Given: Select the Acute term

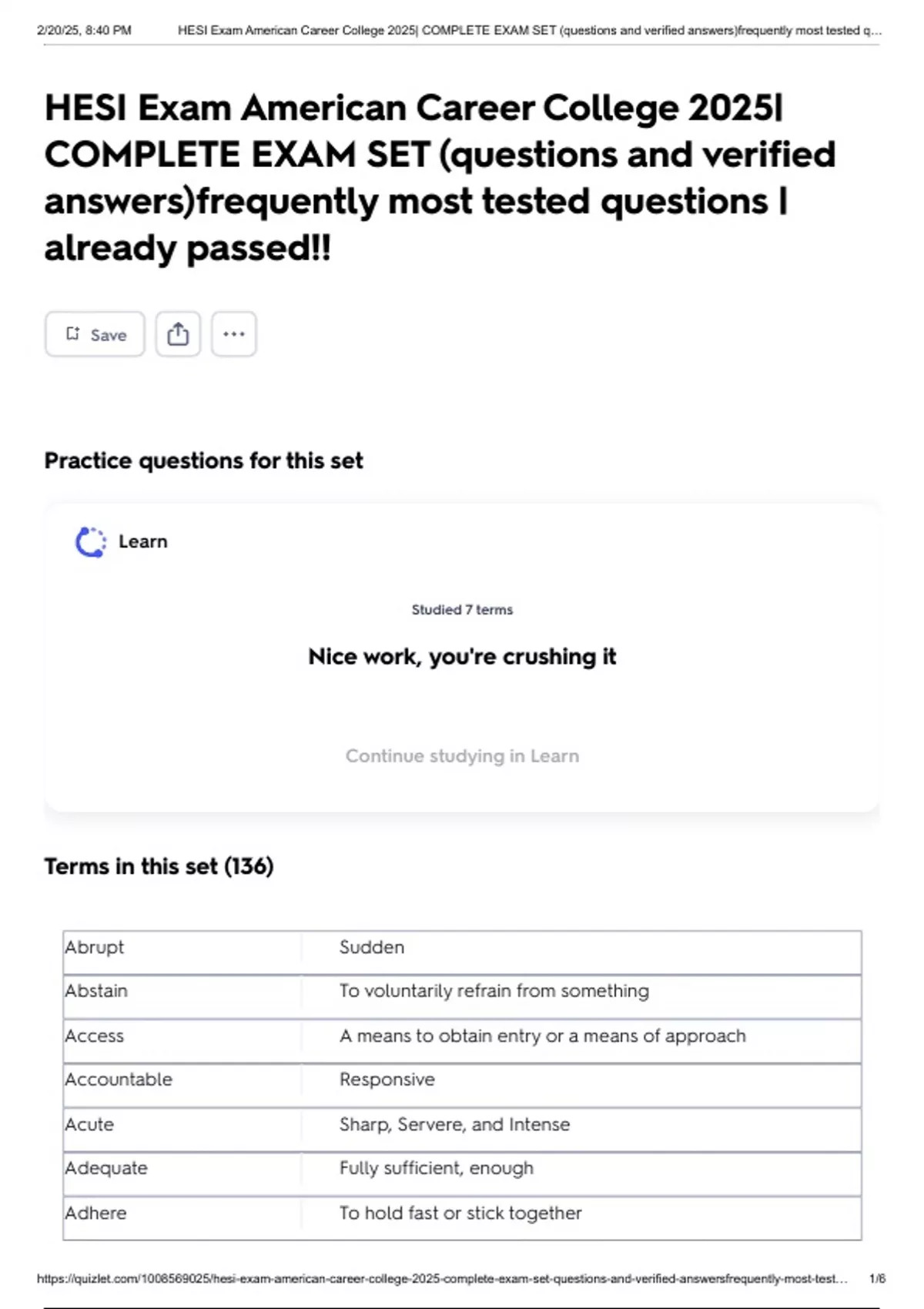Looking at the screenshot, I should 89,1124.
